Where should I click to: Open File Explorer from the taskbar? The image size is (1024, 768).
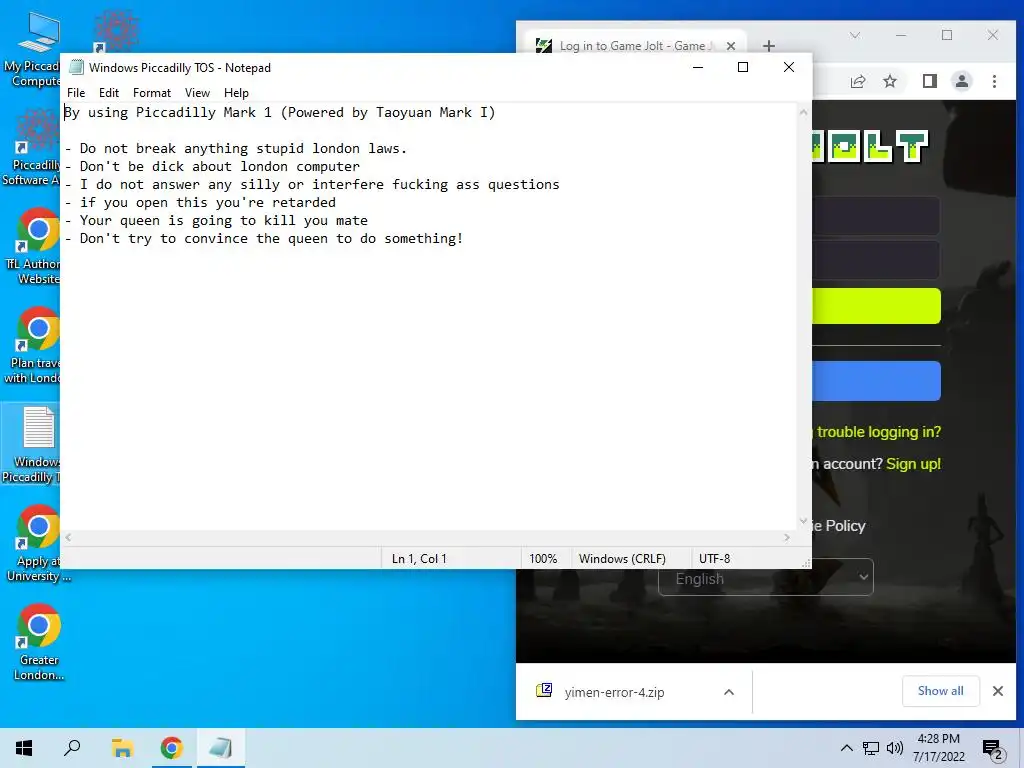coord(122,748)
